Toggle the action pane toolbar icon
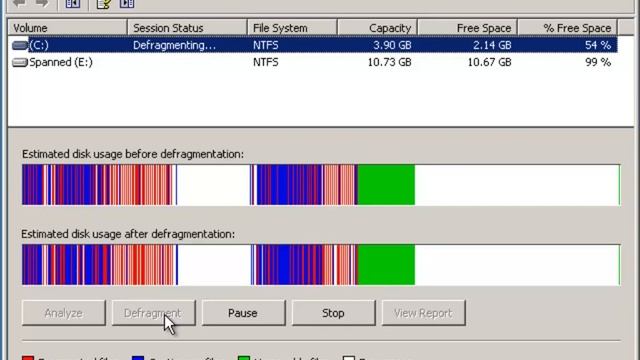The image size is (640, 360). (127, 4)
